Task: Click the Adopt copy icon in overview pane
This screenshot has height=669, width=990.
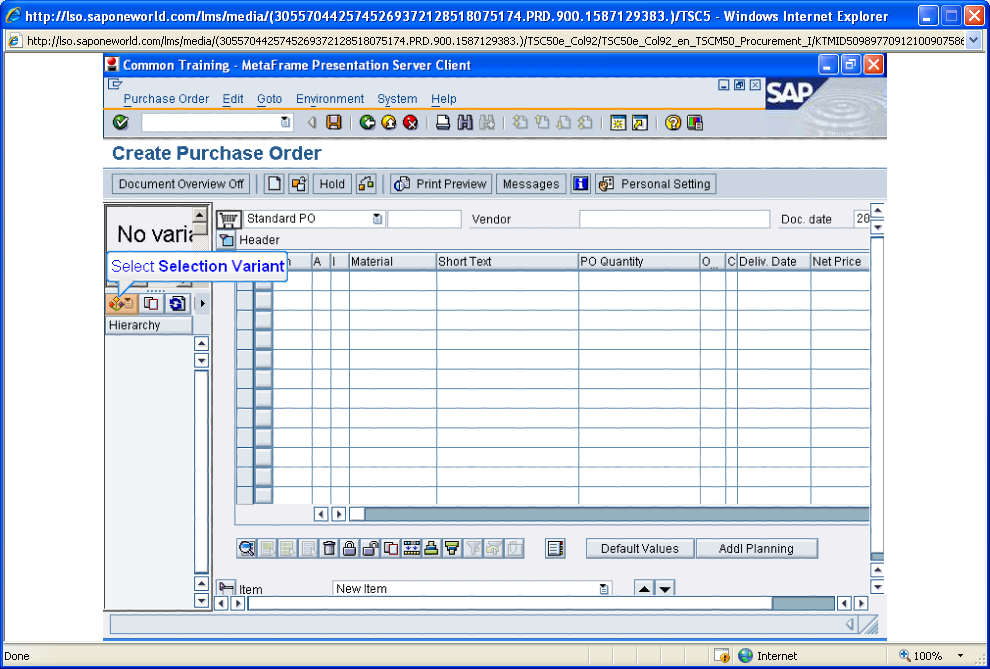Action: tap(150, 304)
